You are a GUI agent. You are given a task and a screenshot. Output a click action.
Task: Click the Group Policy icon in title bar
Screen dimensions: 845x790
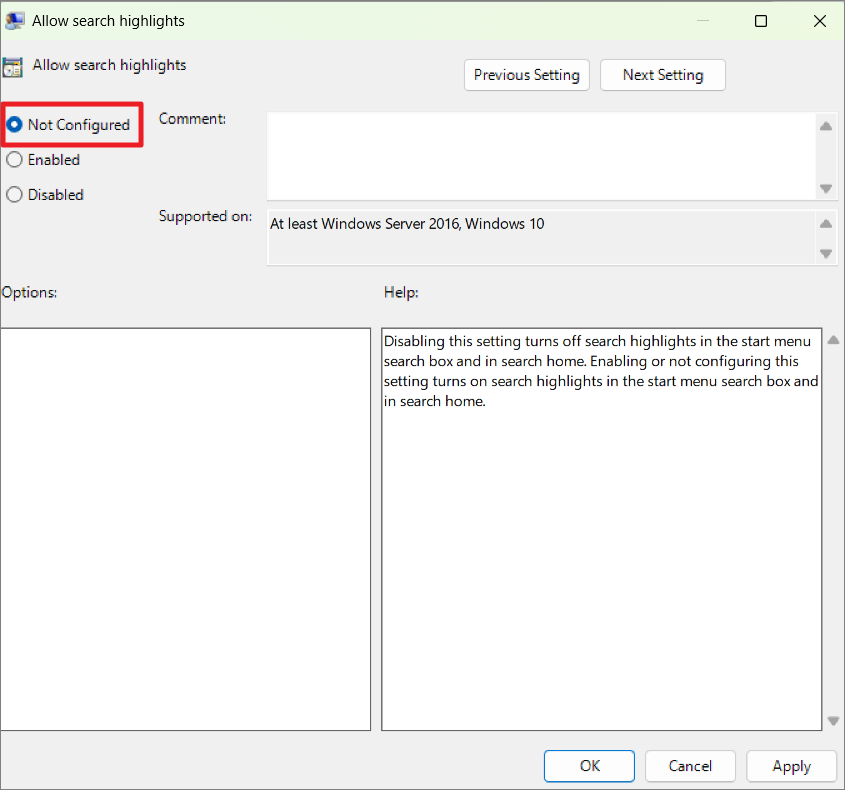pos(14,20)
